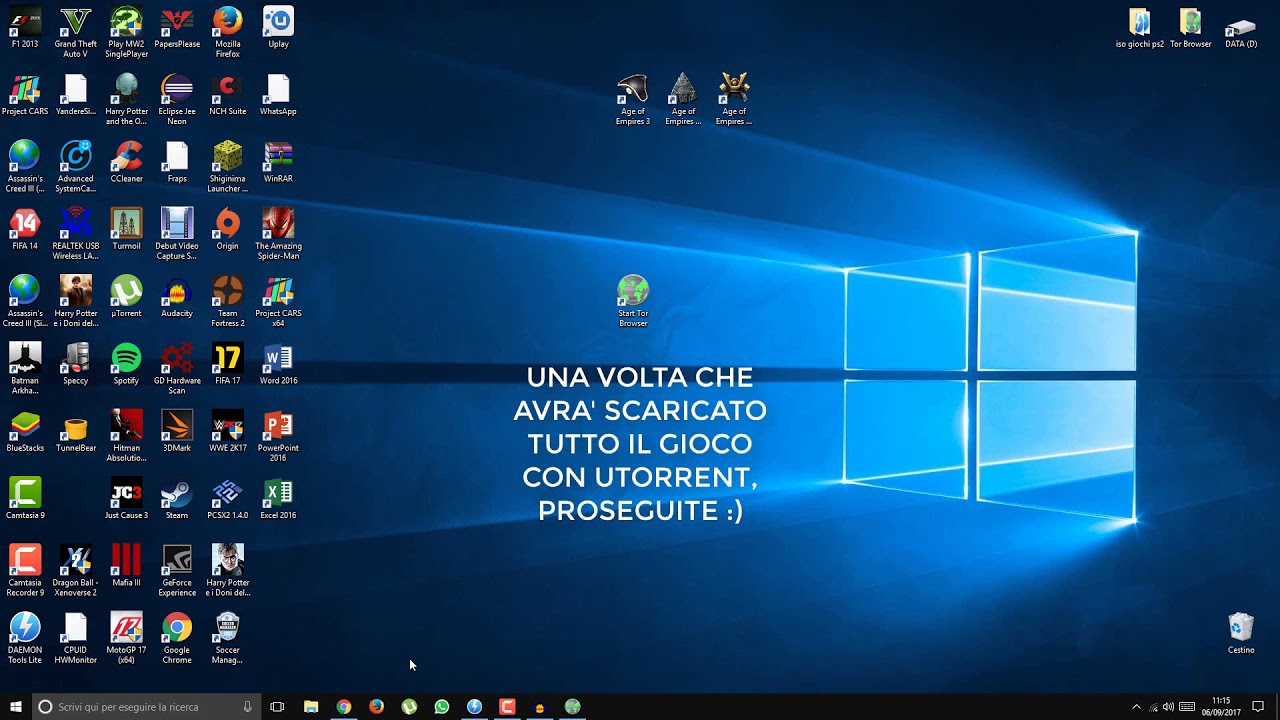The width and height of the screenshot is (1280, 720).
Task: Select GeForce Experience desktop icon
Action: [x=177, y=571]
